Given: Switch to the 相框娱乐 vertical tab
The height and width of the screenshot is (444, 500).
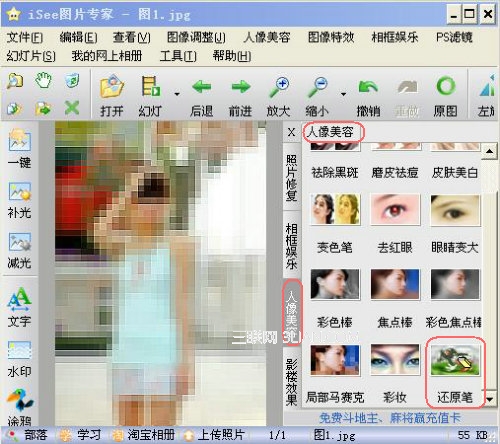Looking at the screenshot, I should (292, 246).
